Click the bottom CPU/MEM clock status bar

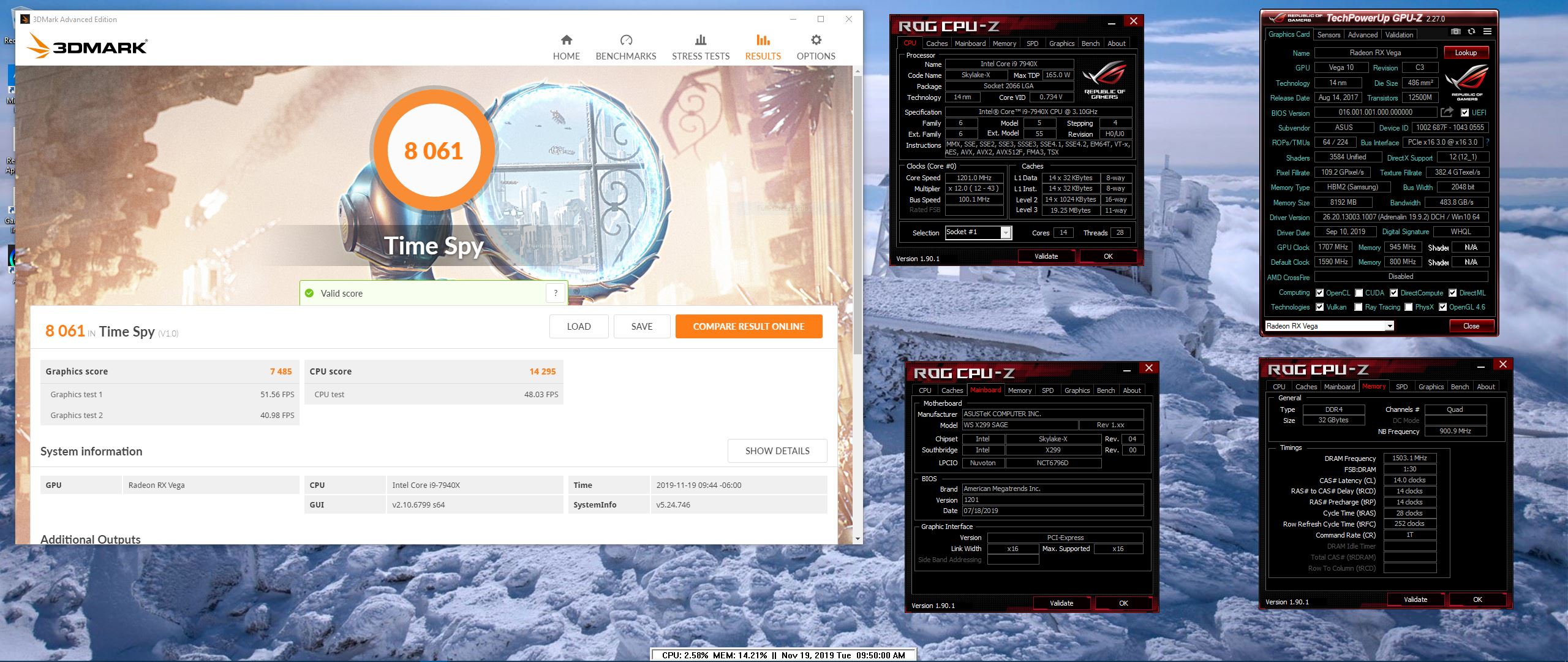(783, 655)
